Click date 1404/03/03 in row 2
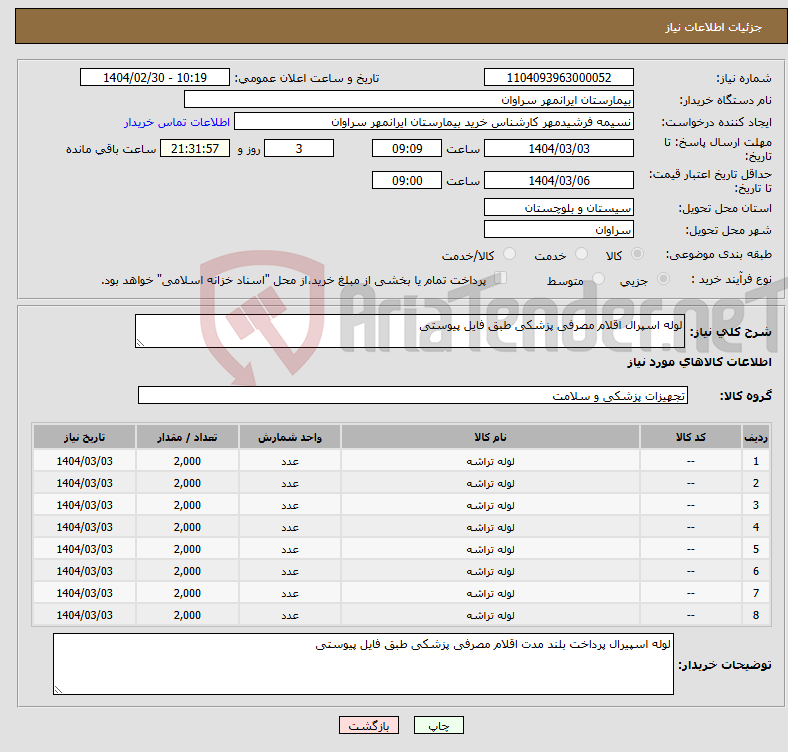 click(84, 483)
